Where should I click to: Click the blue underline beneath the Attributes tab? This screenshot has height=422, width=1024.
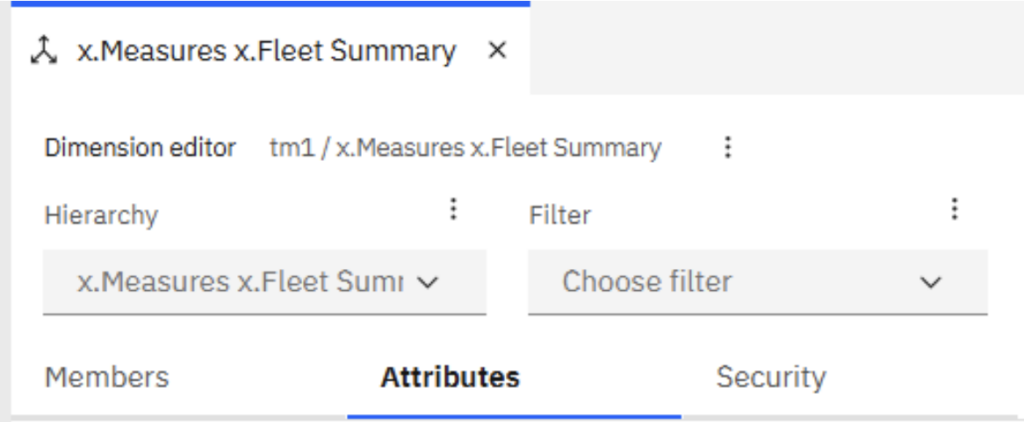tap(514, 416)
